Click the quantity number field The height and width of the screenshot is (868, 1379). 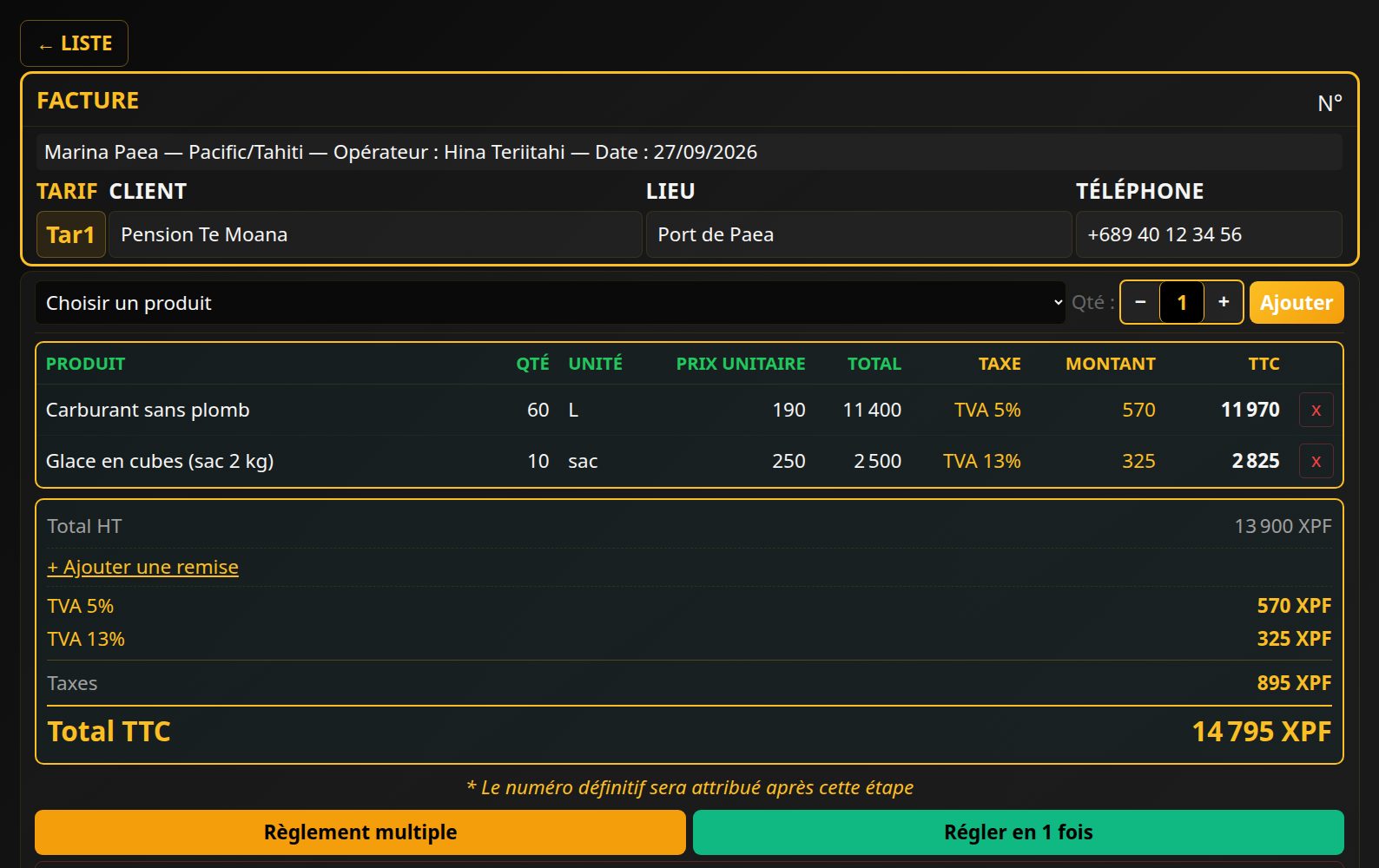click(x=1182, y=302)
